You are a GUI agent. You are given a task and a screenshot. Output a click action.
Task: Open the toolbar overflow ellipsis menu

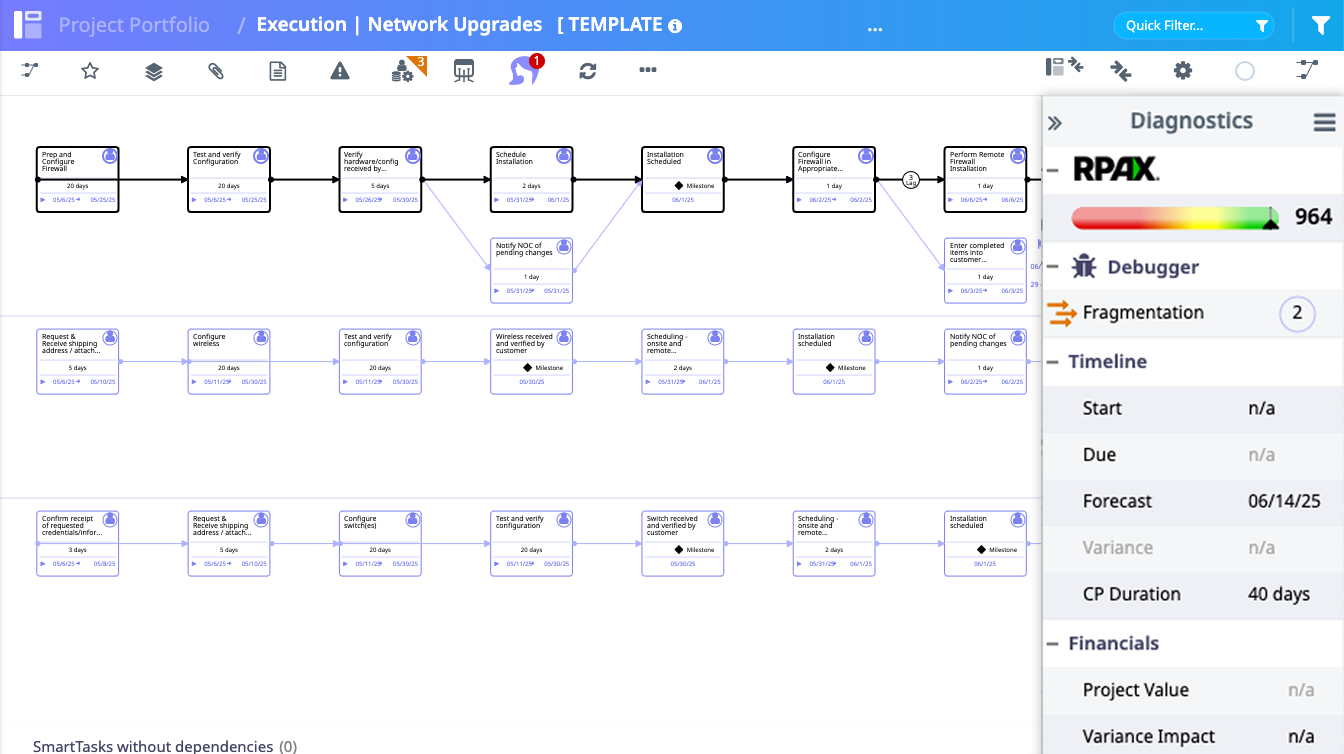(x=647, y=70)
